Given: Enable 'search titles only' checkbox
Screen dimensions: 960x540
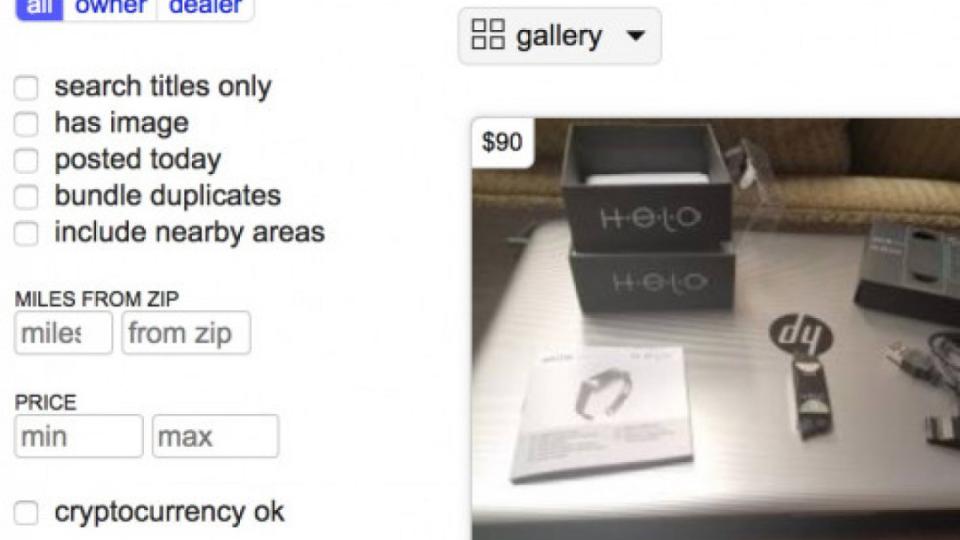Looking at the screenshot, I should click(26, 88).
